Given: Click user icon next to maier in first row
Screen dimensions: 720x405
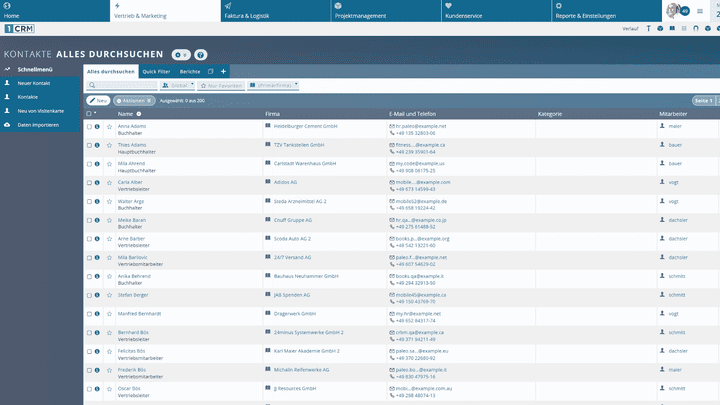Looking at the screenshot, I should [x=662, y=125].
